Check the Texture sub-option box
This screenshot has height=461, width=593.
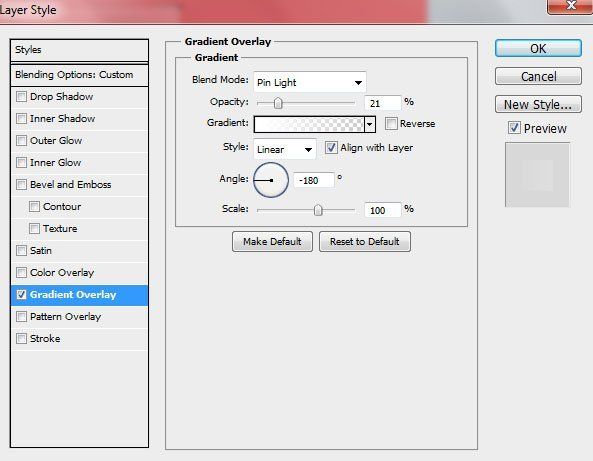tap(34, 228)
